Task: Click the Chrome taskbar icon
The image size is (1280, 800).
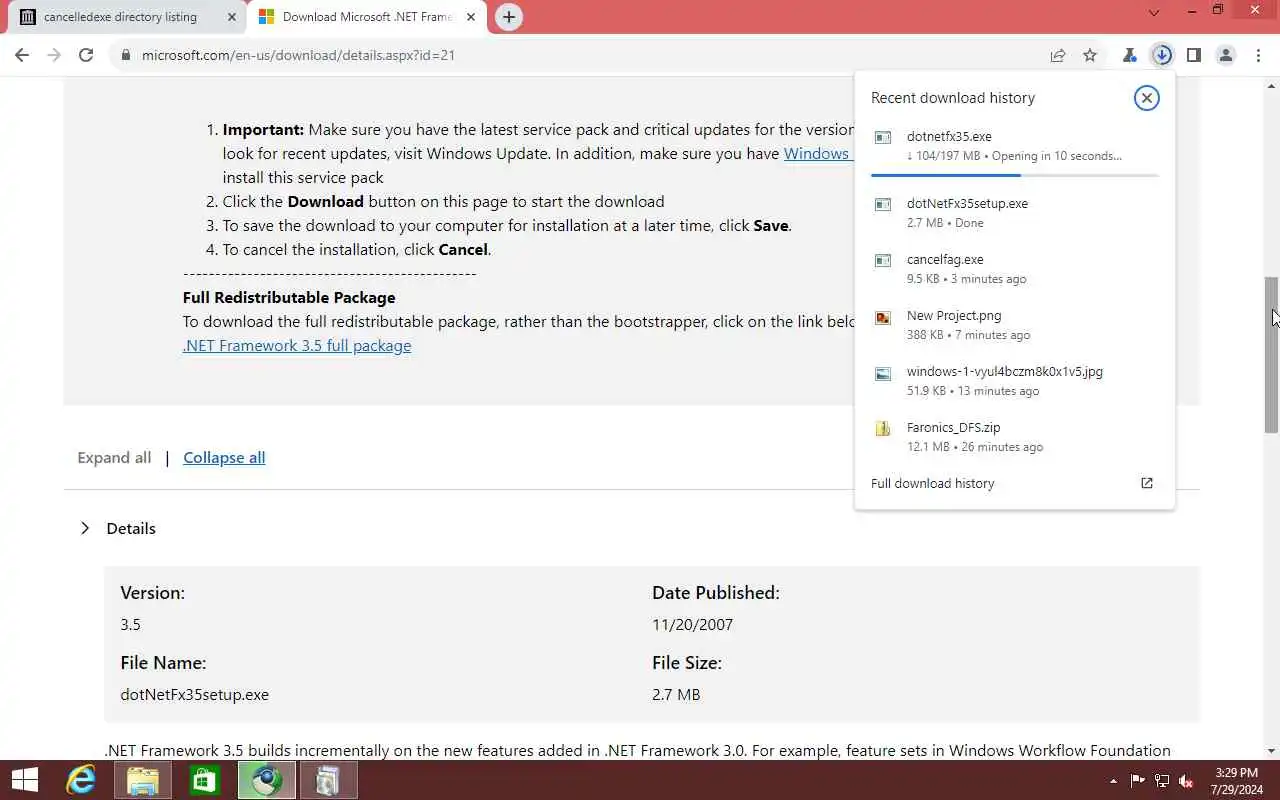Action: [x=266, y=780]
